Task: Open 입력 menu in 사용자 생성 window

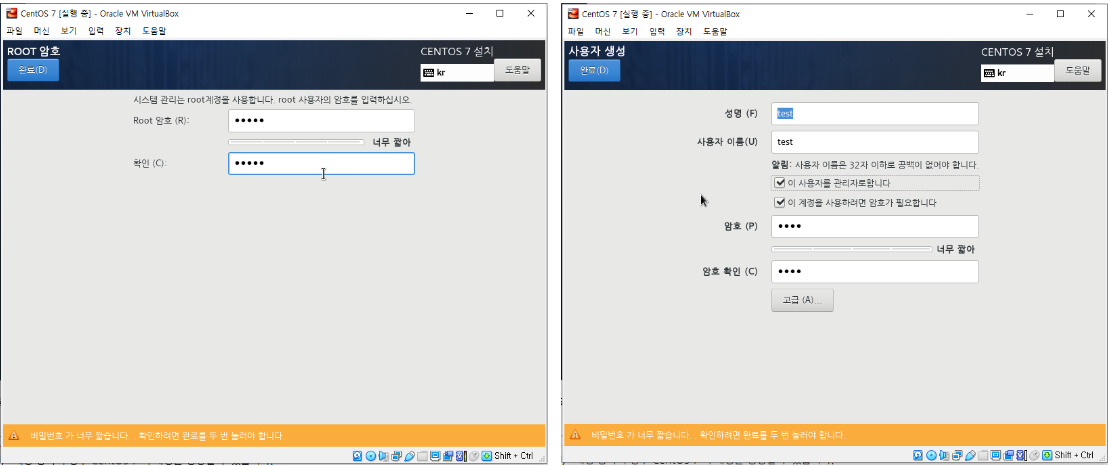Action: 657,31
